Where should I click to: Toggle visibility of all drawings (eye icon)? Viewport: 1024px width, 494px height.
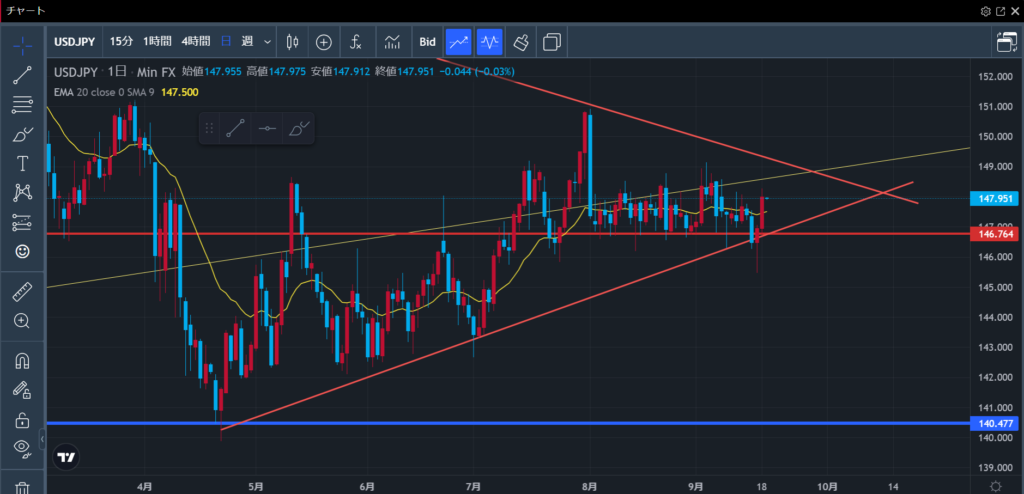pos(22,448)
